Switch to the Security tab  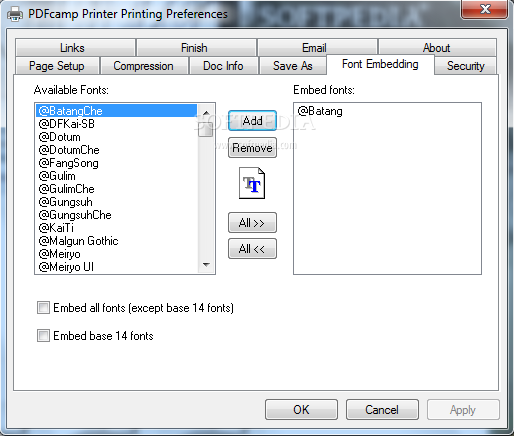point(466,66)
